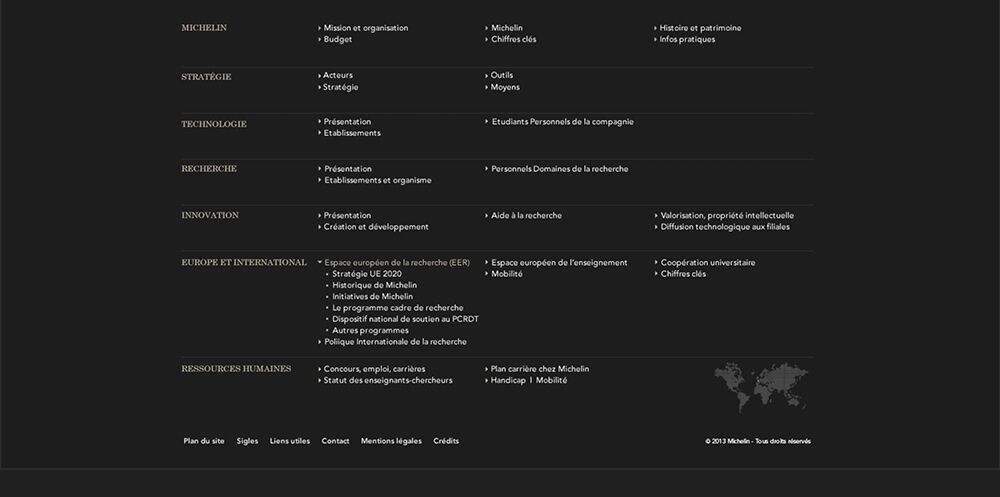The width and height of the screenshot is (1000, 497).
Task: Click the EUROPE ET INTERNATIONAL section heading
Action: 244,262
